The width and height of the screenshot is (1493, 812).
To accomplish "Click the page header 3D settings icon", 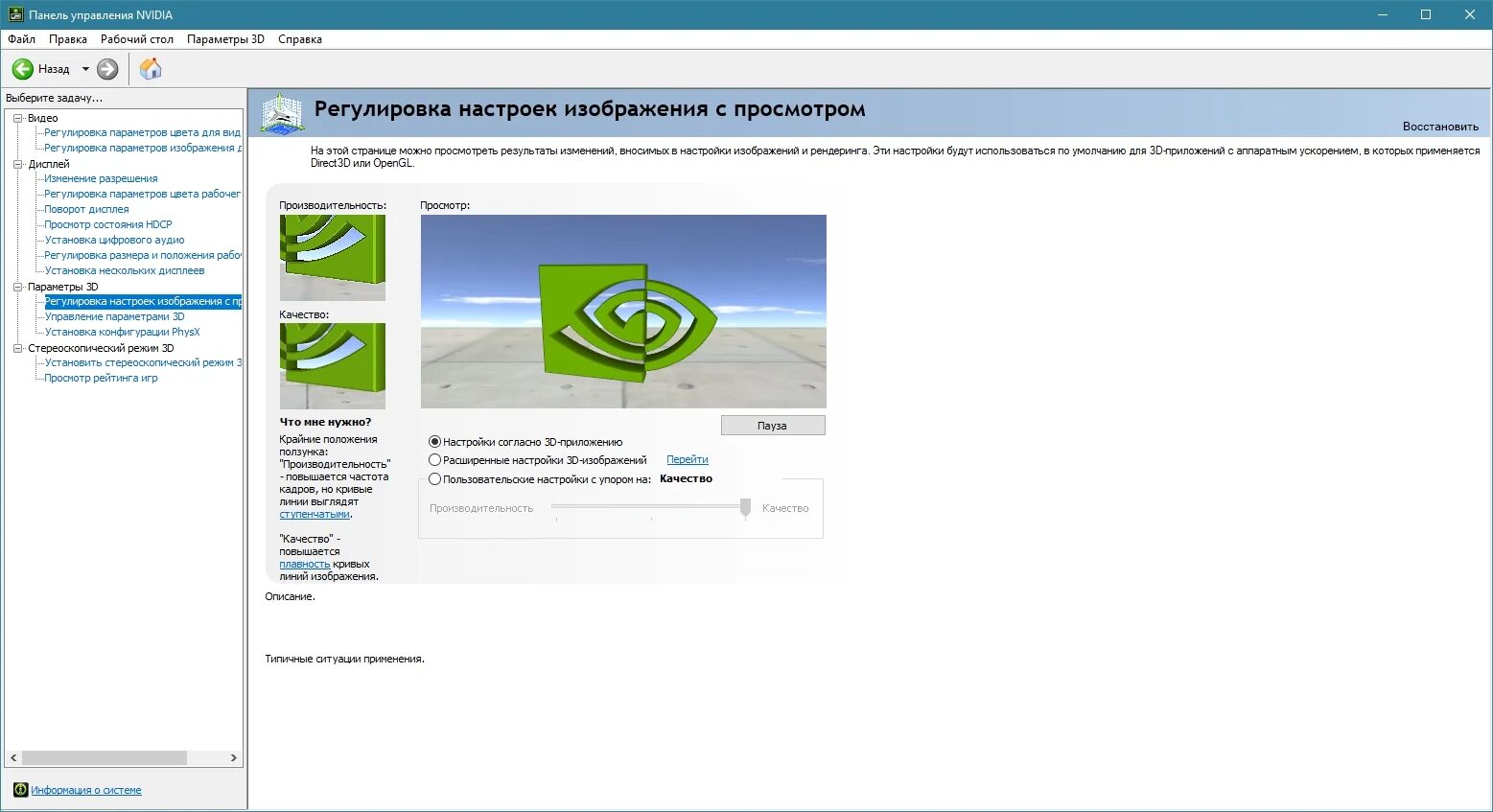I will pos(281,113).
